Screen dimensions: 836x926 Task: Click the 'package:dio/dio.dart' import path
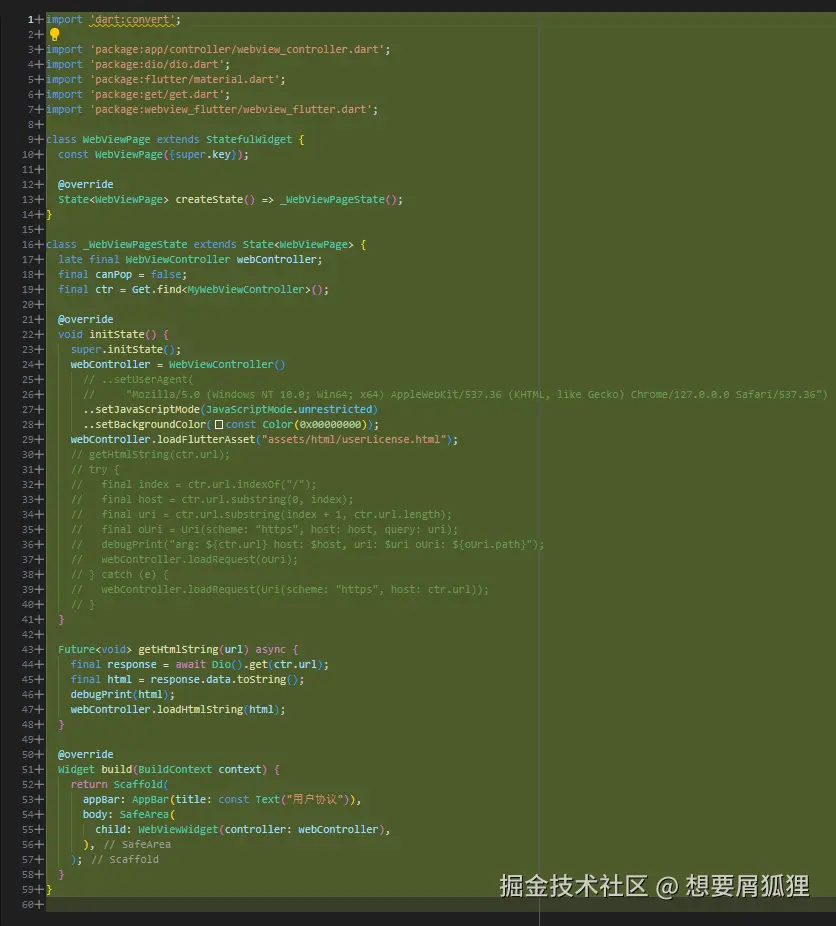(x=157, y=64)
